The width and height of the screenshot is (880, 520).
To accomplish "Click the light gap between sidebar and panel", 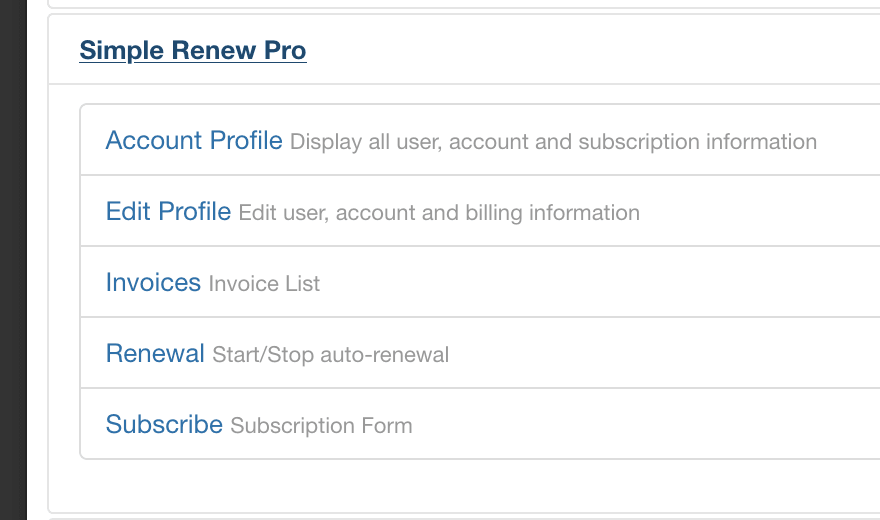I will pyautogui.click(x=37, y=260).
